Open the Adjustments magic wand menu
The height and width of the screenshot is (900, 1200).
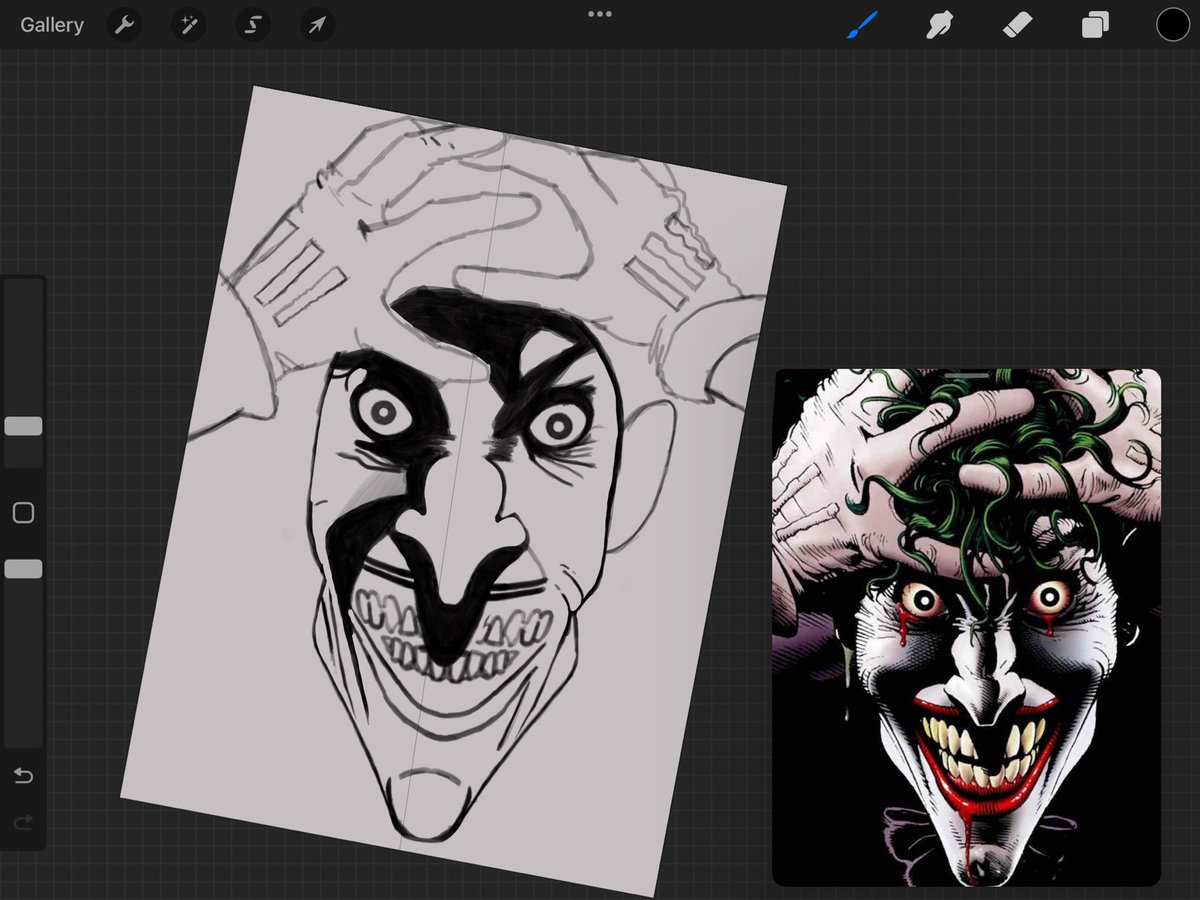pyautogui.click(x=189, y=25)
